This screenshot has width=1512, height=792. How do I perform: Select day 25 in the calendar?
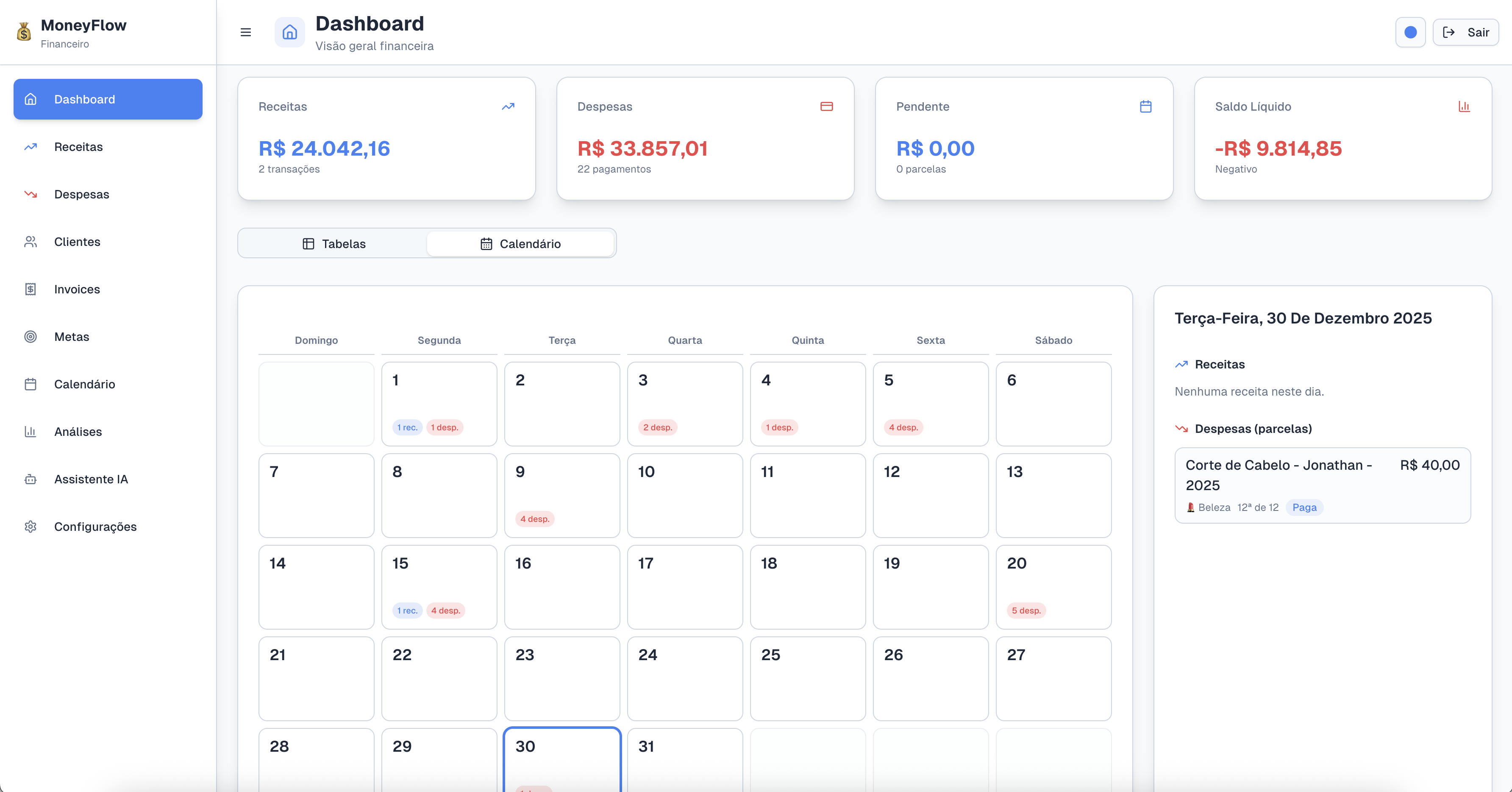[x=808, y=679]
